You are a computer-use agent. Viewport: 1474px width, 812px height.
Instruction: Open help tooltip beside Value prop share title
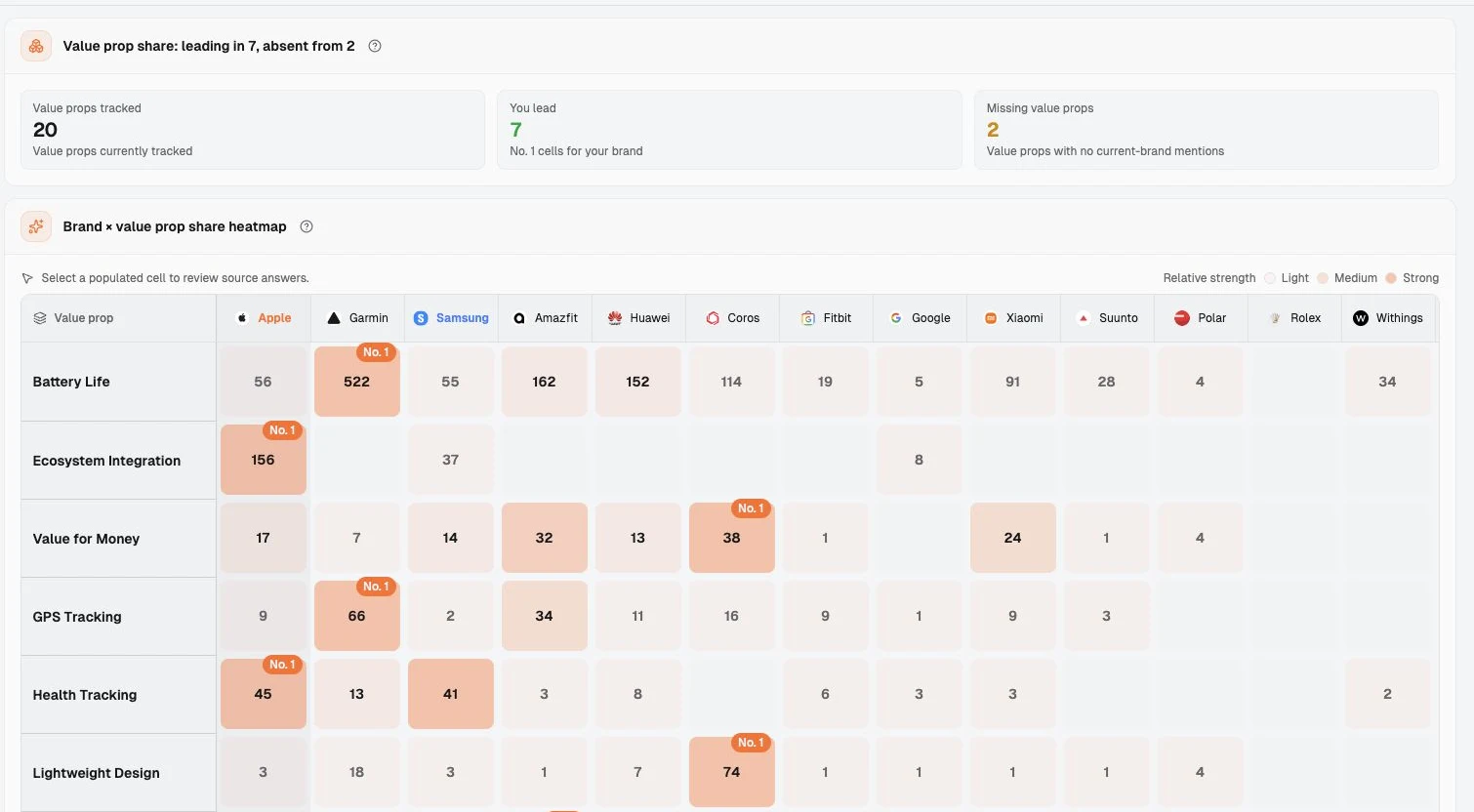click(x=375, y=46)
